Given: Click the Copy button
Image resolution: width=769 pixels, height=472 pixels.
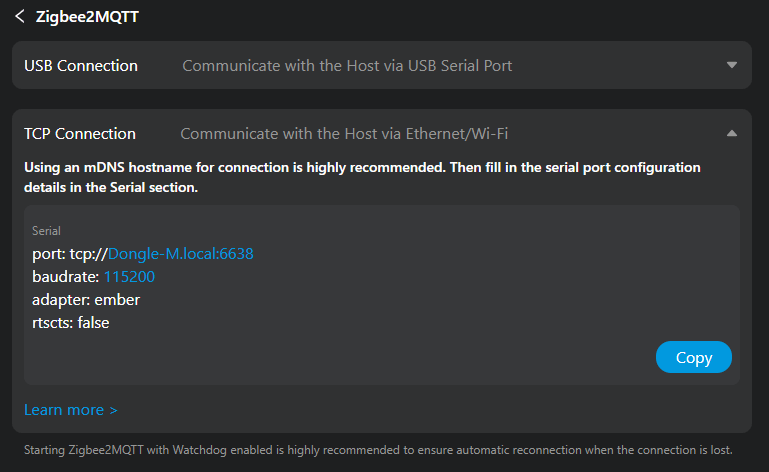Looking at the screenshot, I should click(693, 357).
